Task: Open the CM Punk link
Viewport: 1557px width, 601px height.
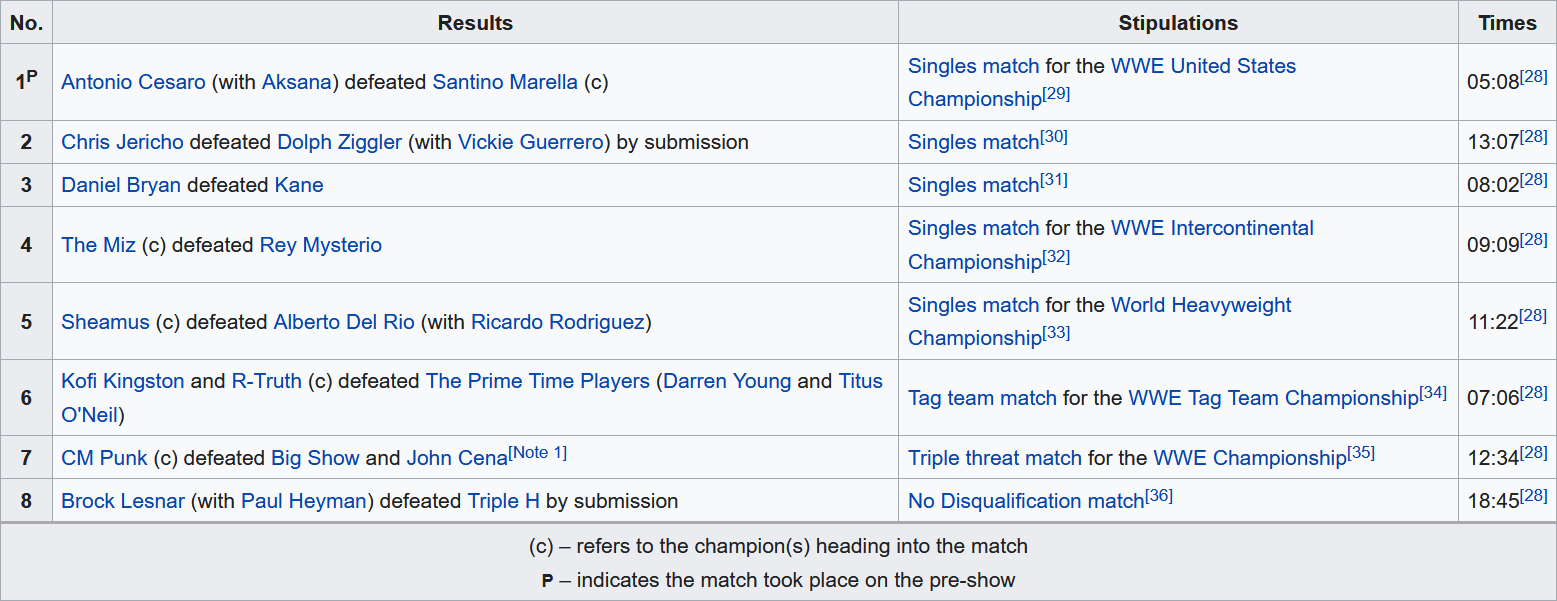Action: click(104, 458)
